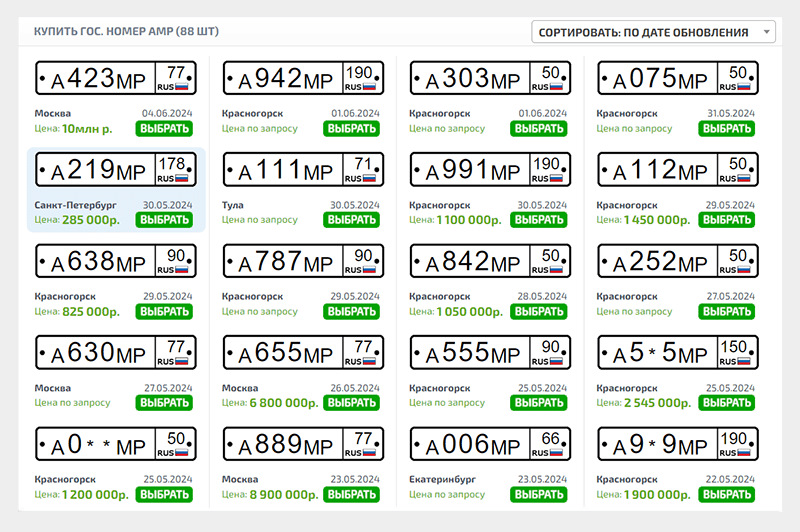Click the date 04.06.2024
Screen dimensions: 800x532
(167, 113)
